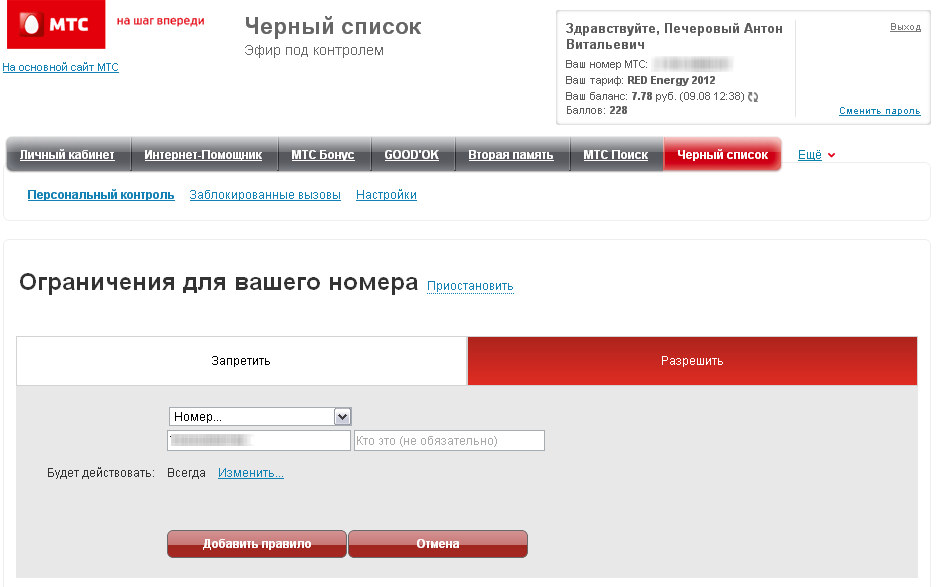Image resolution: width=941 pixels, height=587 pixels.
Task: Open the МТС Бонус menu item
Action: [x=322, y=155]
